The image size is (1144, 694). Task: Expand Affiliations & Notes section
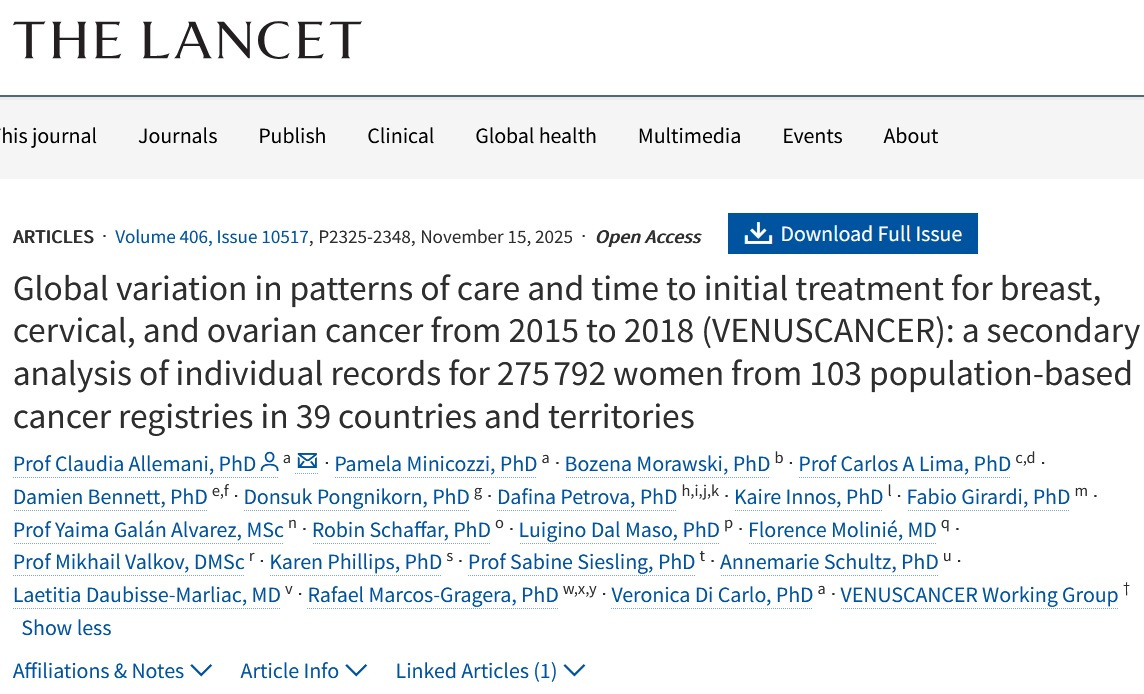click(112, 671)
